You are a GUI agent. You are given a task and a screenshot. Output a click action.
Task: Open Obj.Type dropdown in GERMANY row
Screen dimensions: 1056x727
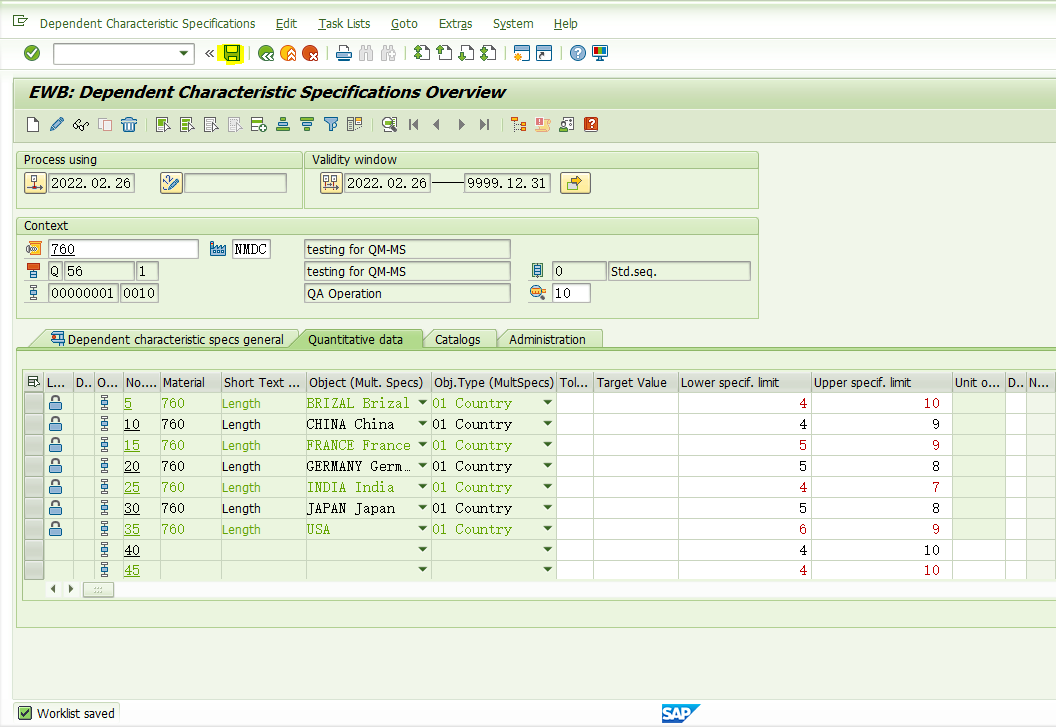548,466
